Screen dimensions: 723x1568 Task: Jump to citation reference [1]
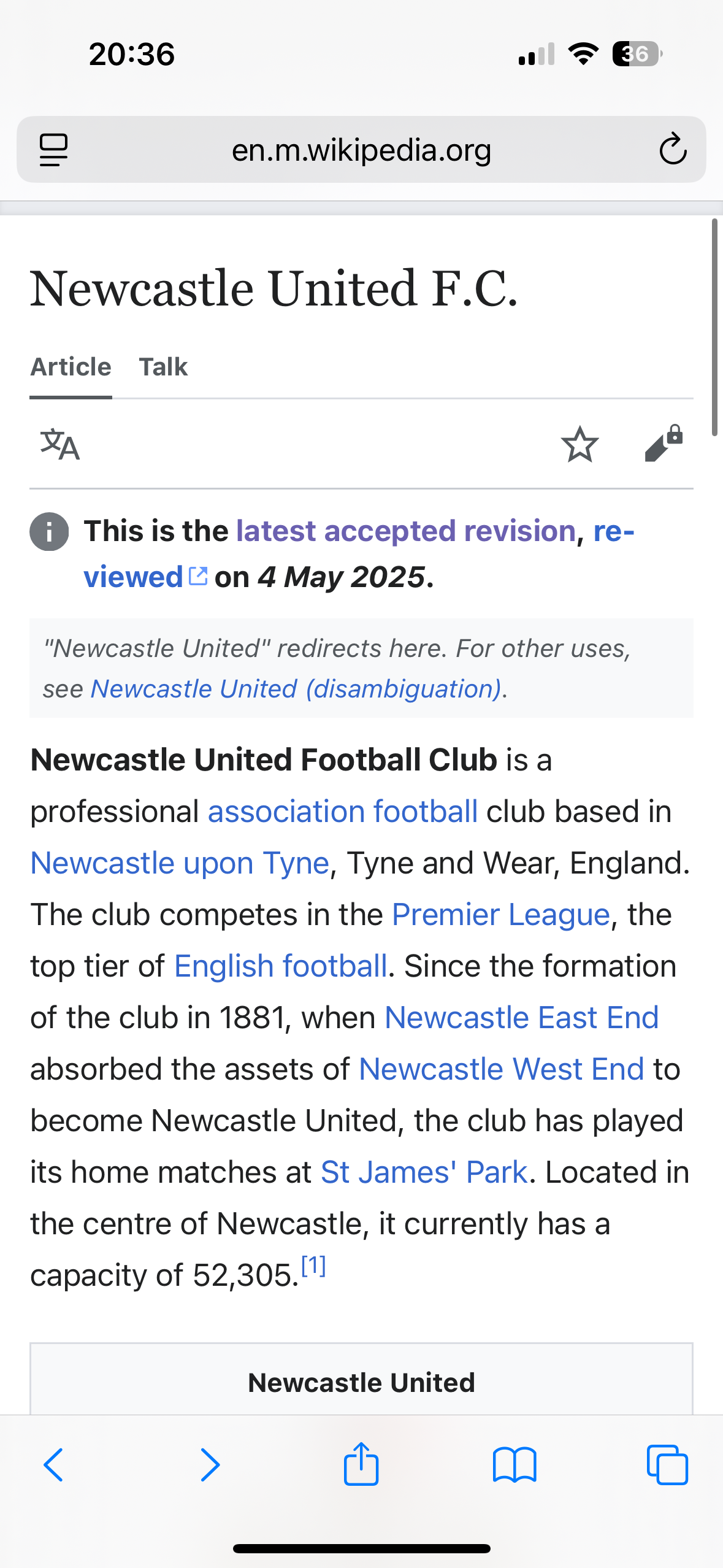(313, 1265)
